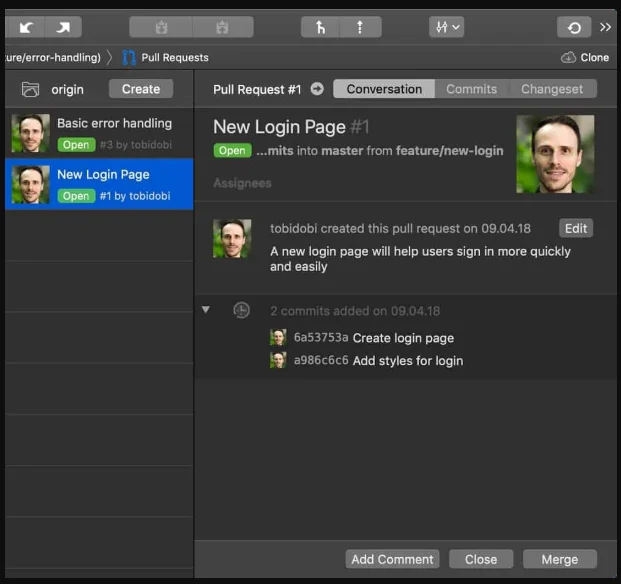Image resolution: width=621 pixels, height=584 pixels.
Task: Click the Open badge on pull request #3
Action: [x=76, y=145]
